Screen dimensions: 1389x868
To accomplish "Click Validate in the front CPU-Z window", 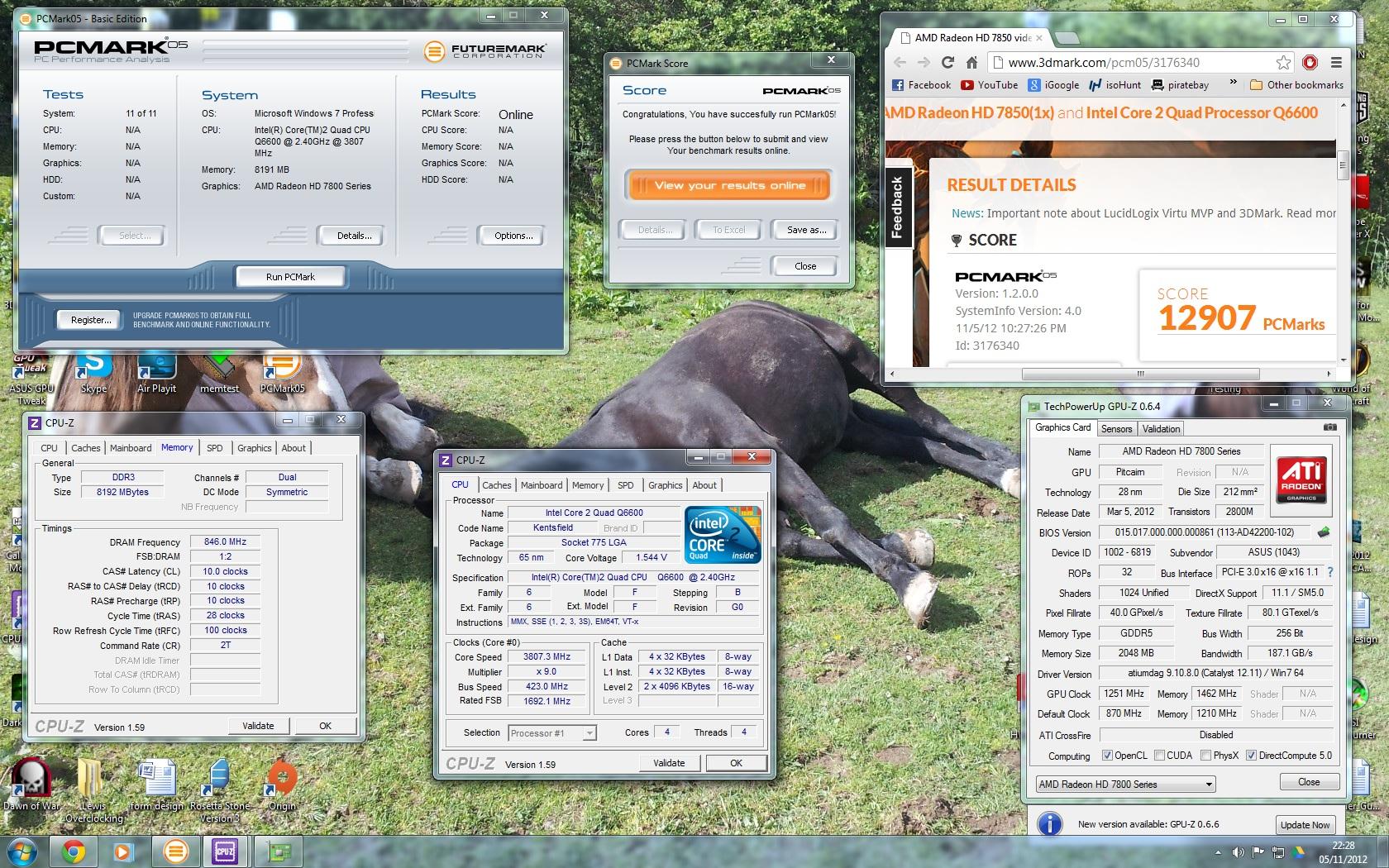I will (x=669, y=763).
